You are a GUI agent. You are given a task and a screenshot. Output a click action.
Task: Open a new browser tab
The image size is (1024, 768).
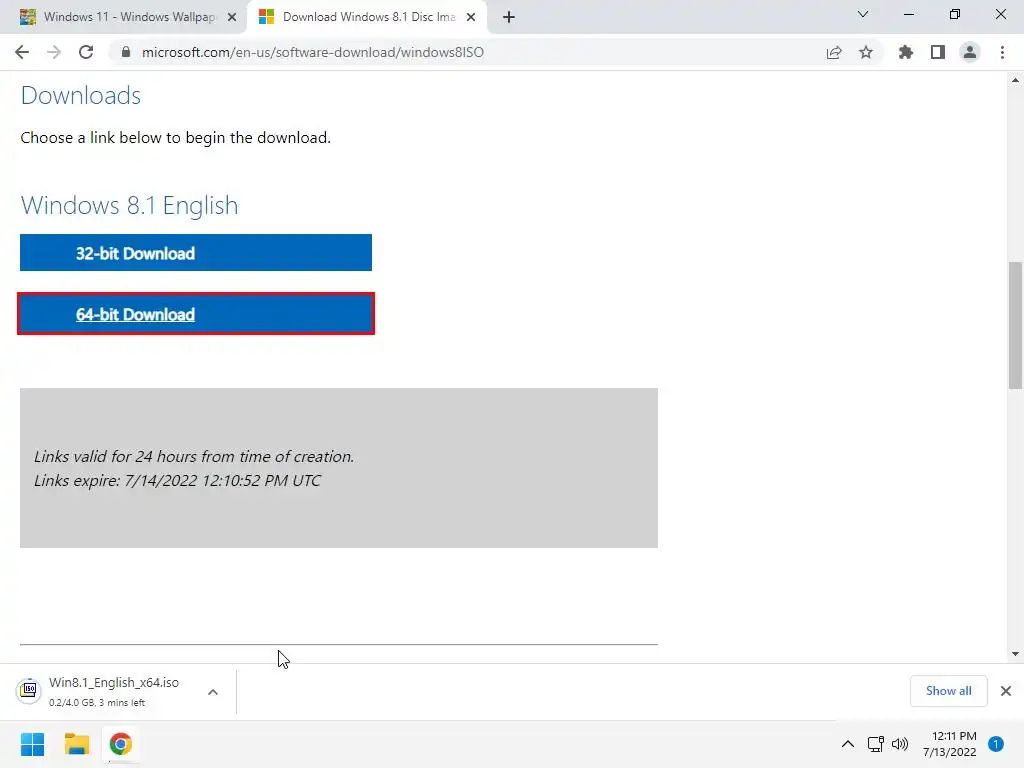(509, 17)
